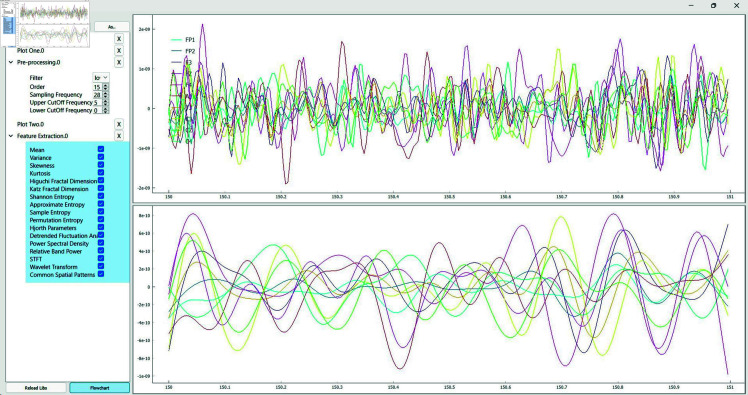Image resolution: width=748 pixels, height=395 pixels.
Task: Click the Order spinbox arrows
Action: point(105,87)
